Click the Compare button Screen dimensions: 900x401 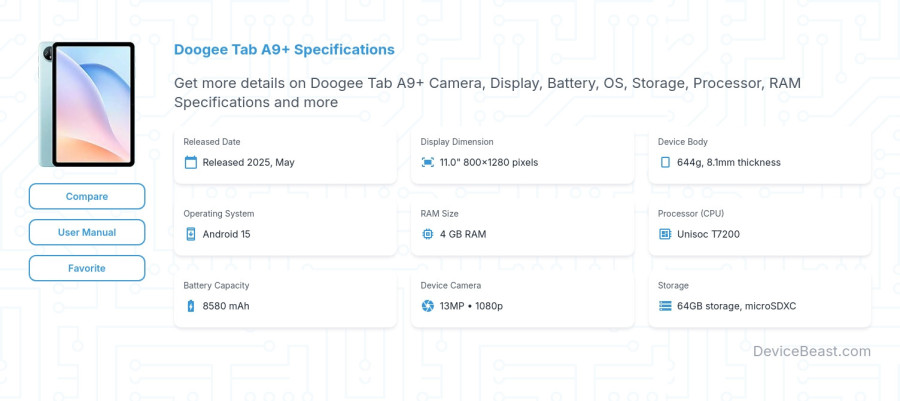[x=87, y=196]
